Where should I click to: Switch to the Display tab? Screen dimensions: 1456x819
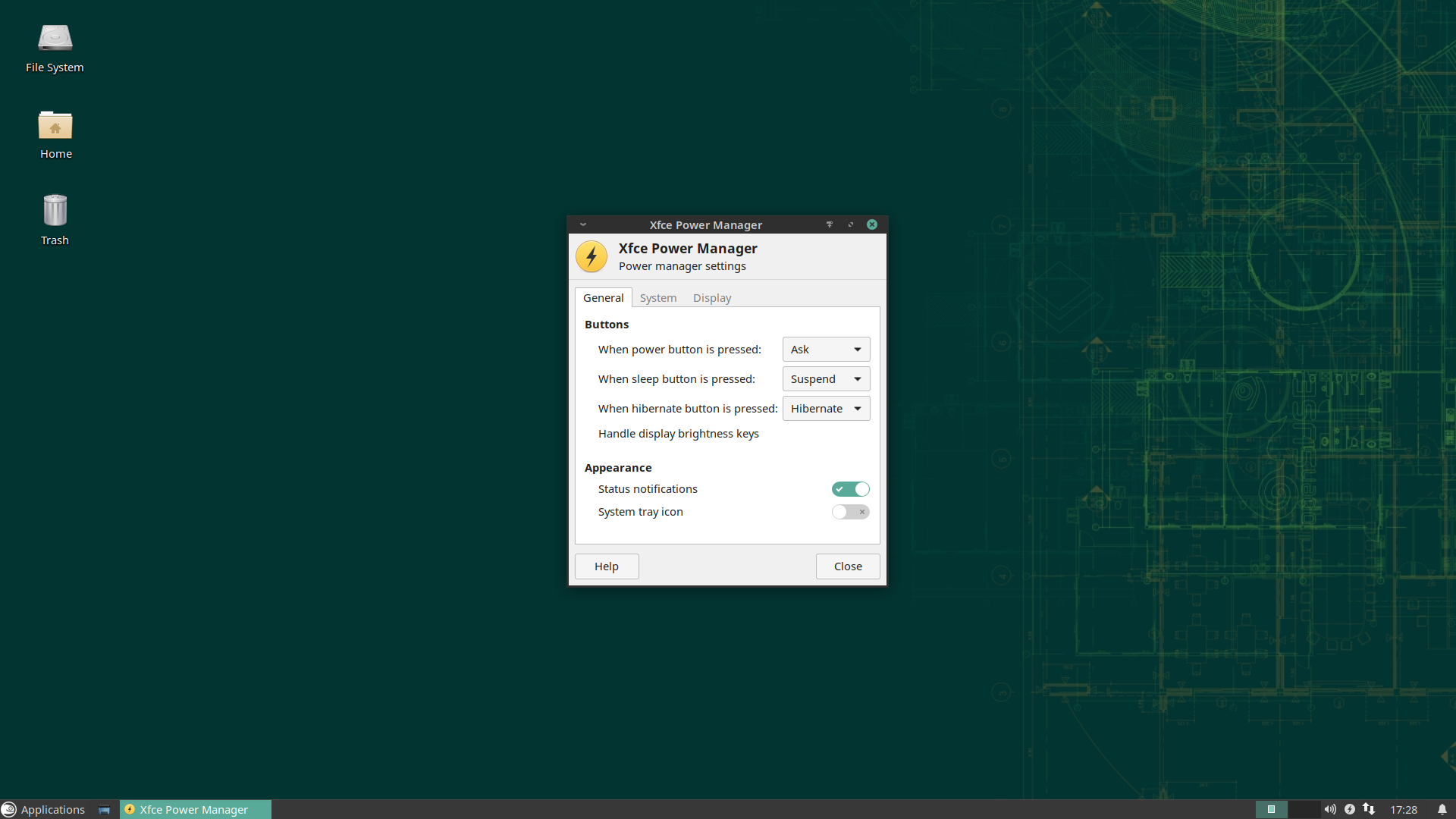(711, 298)
